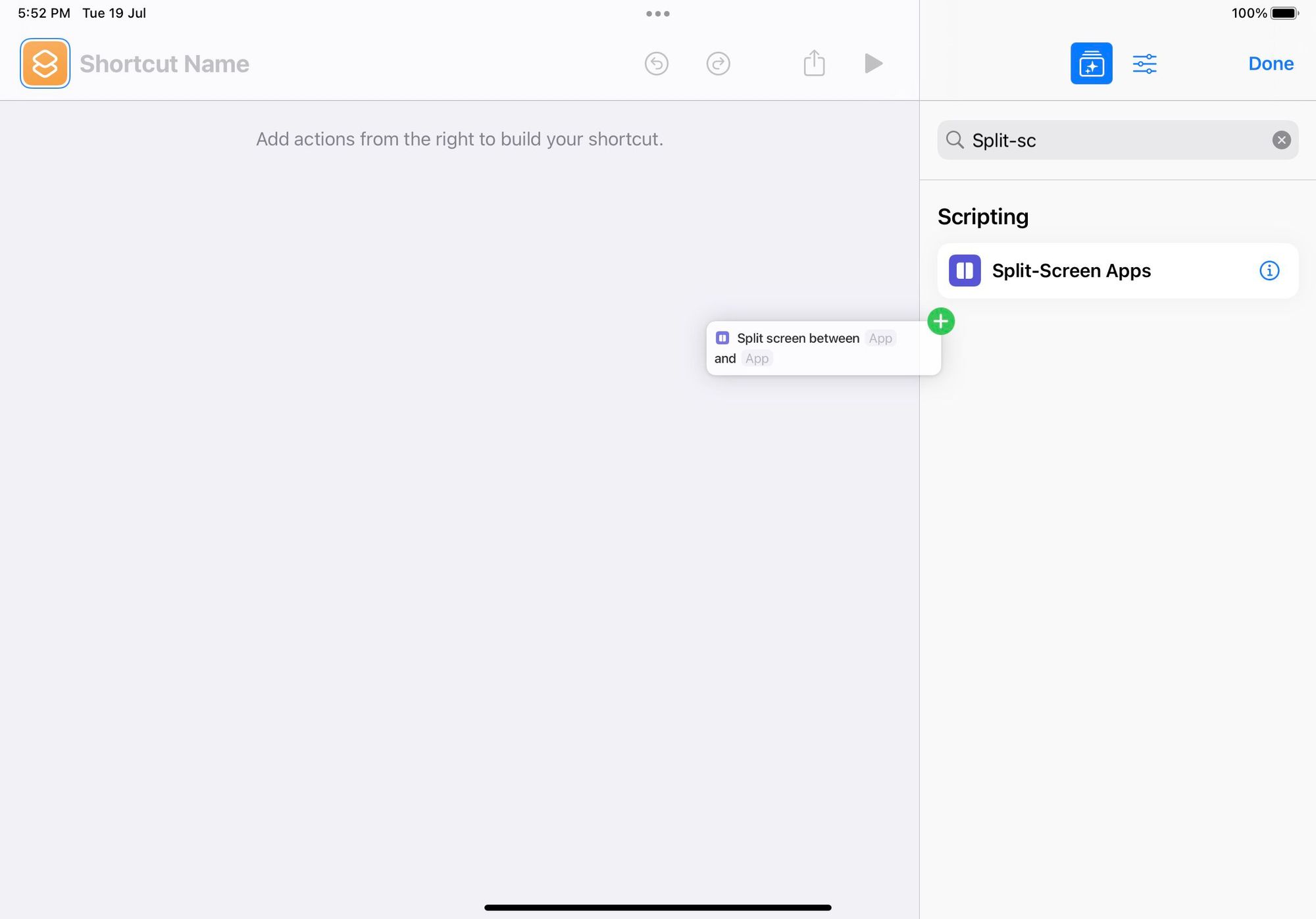
Task: Click the undo arrow icon
Action: 656,63
